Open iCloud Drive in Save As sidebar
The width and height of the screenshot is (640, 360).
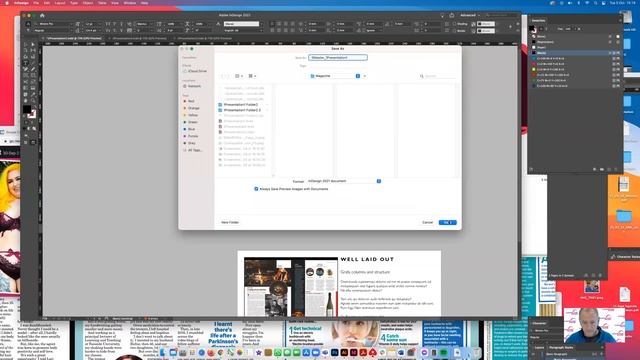(x=195, y=71)
